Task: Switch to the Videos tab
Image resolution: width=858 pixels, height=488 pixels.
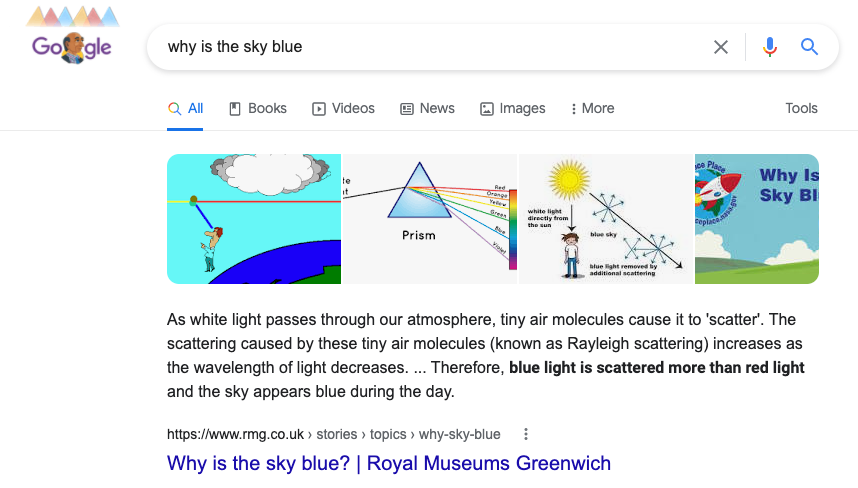Action: [x=343, y=108]
